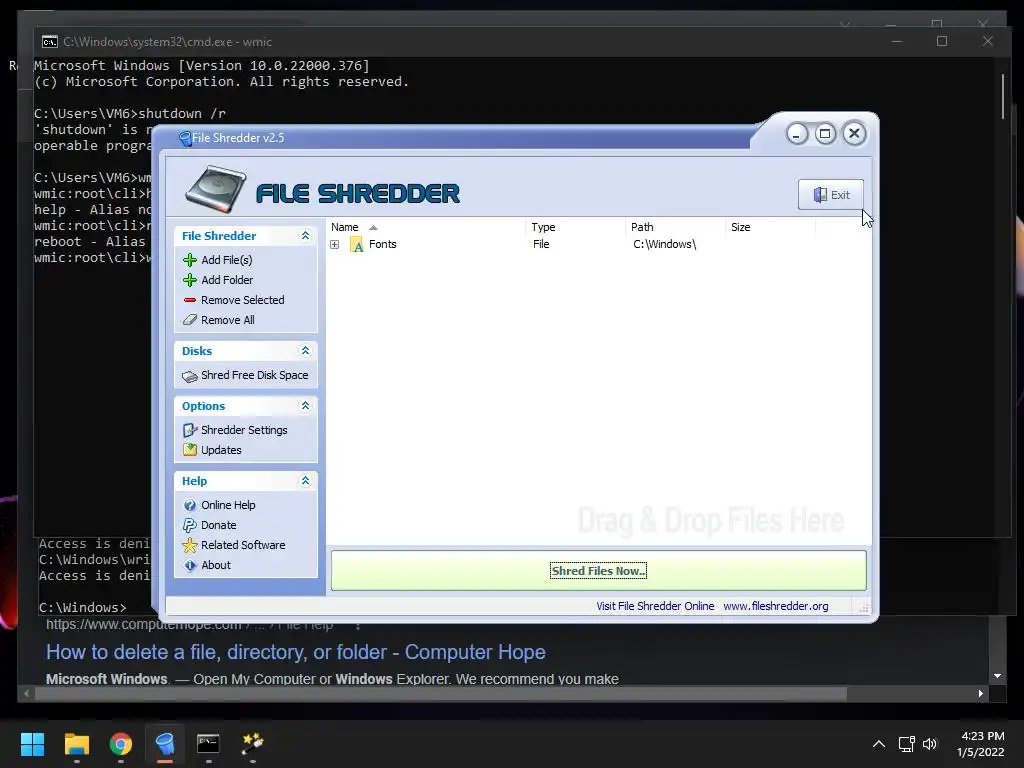
Task: Click Remove All text label
Action: point(228,320)
